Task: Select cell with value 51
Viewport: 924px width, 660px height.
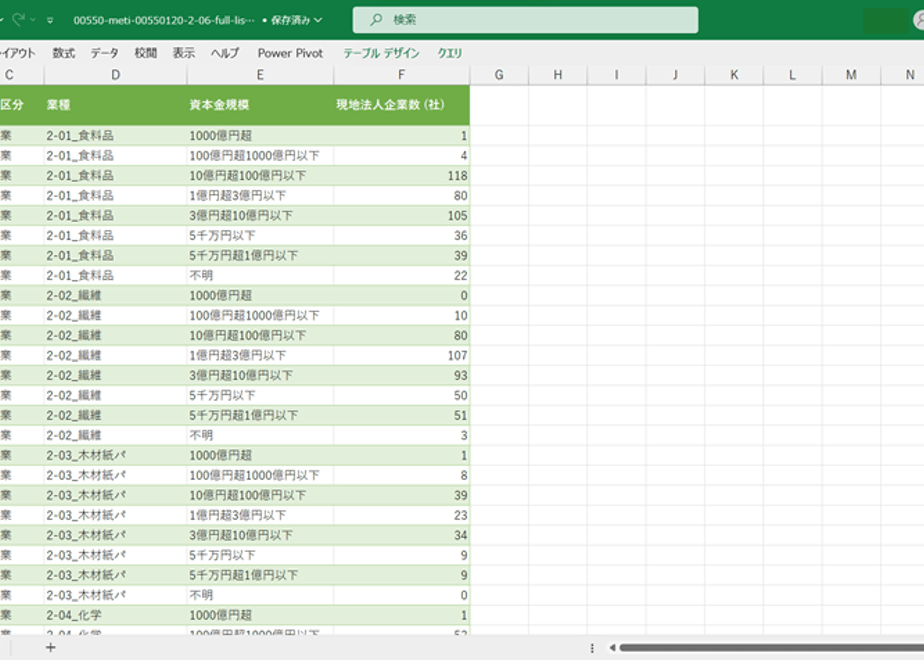Action: [x=401, y=415]
